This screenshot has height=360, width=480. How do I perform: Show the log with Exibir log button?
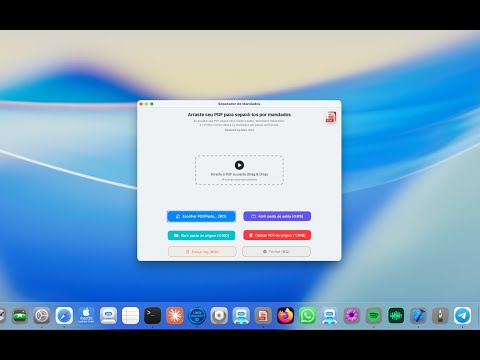202,252
